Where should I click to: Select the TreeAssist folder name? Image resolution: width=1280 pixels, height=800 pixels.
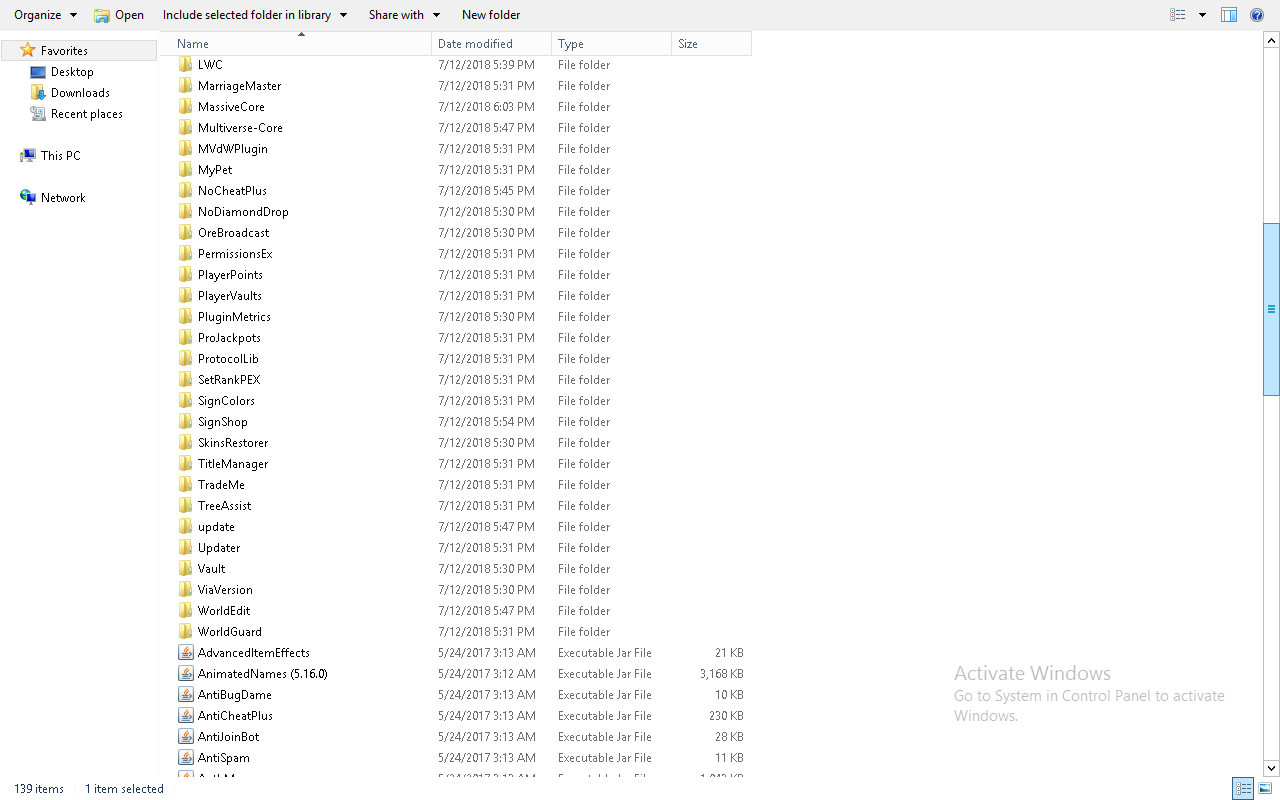[x=224, y=506]
